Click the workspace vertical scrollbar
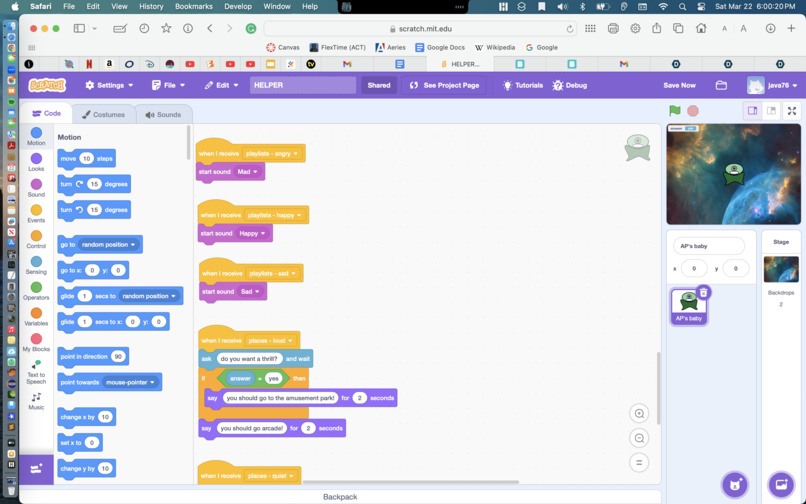Viewport: 806px width, 504px height. pyautogui.click(x=658, y=388)
